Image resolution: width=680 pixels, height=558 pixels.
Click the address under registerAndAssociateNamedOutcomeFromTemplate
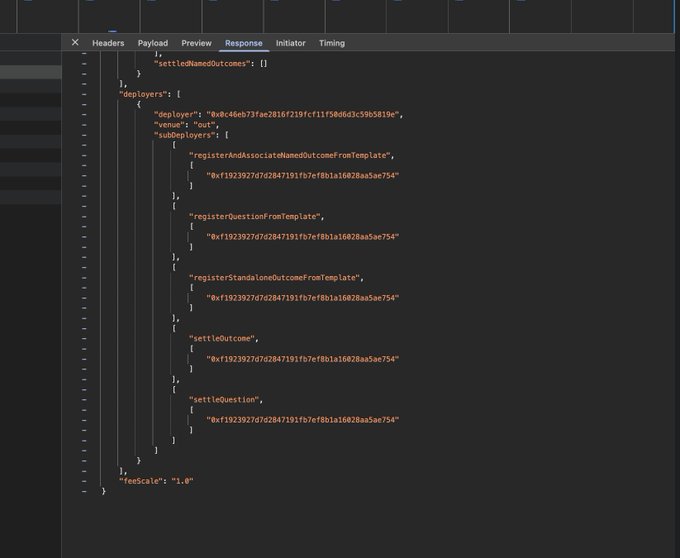coord(302,176)
